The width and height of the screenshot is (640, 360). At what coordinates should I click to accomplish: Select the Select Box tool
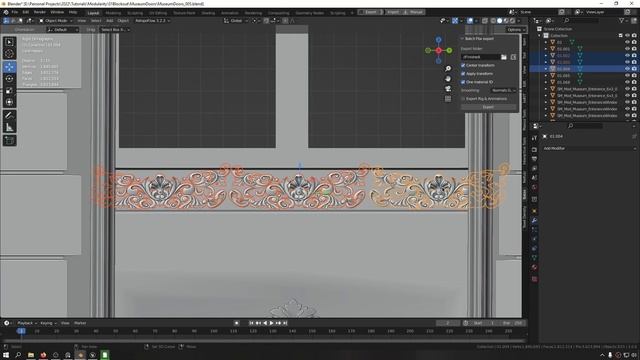9,42
